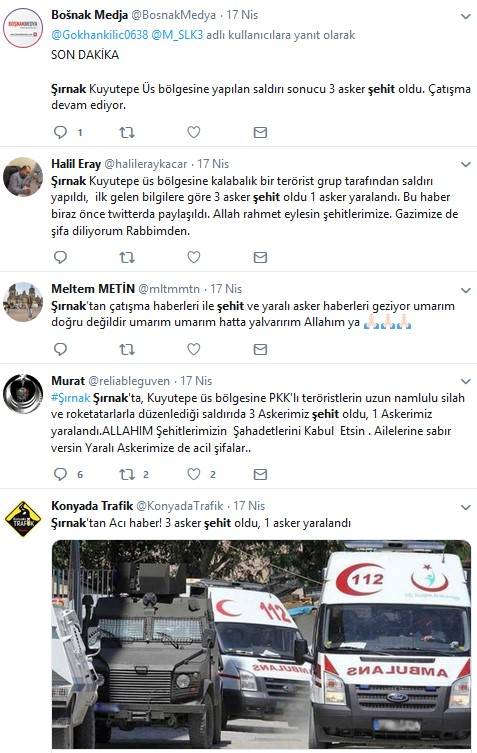Open Konyada Trafik's ambulance photo
This screenshot has height=753, width=477.
[x=261, y=644]
